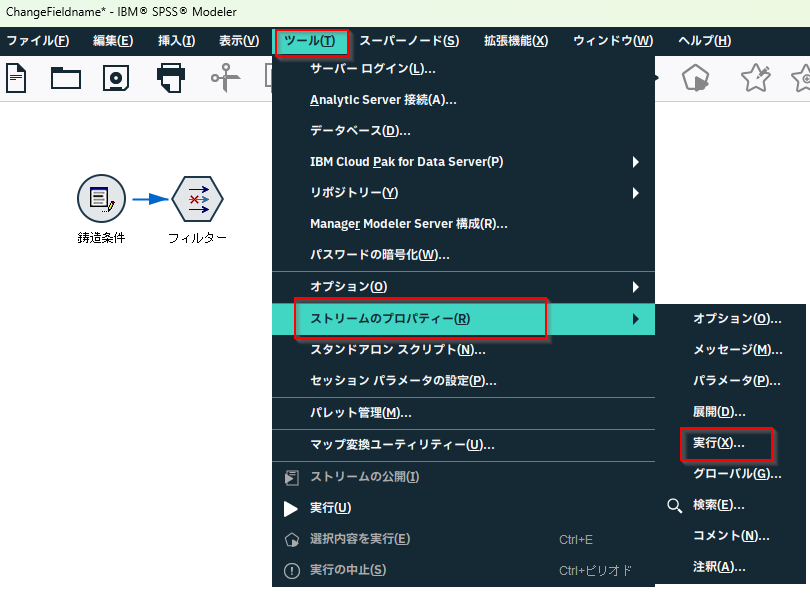
Task: Open the スーパーノード(S) menu
Action: [409, 41]
